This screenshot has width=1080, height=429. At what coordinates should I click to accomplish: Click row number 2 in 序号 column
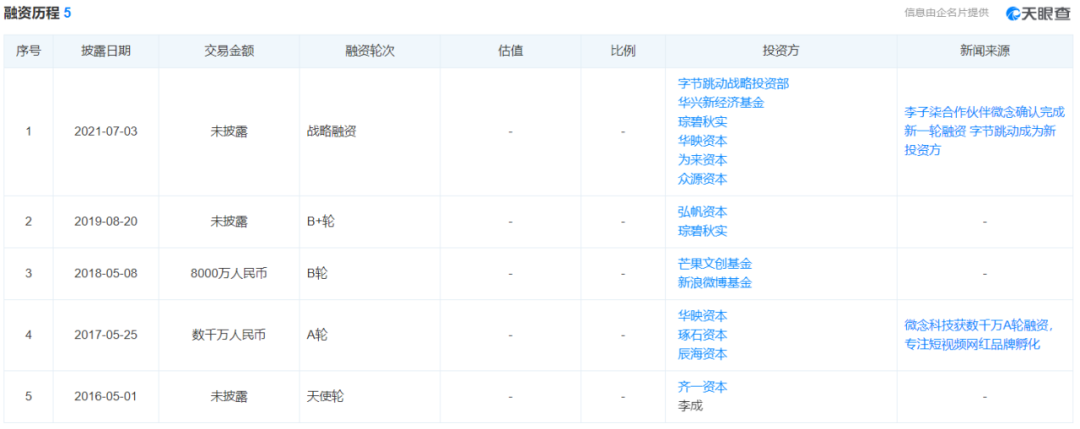coord(28,222)
